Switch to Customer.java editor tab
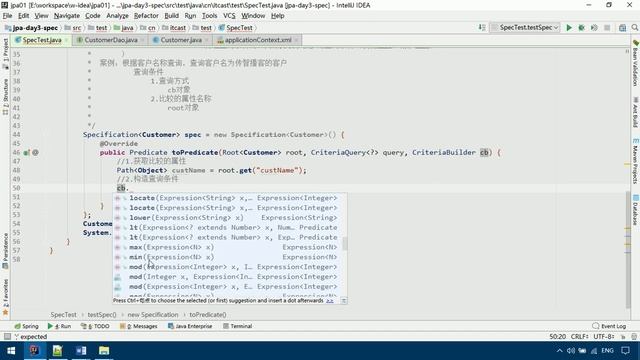This screenshot has height=360, width=640. (181, 40)
